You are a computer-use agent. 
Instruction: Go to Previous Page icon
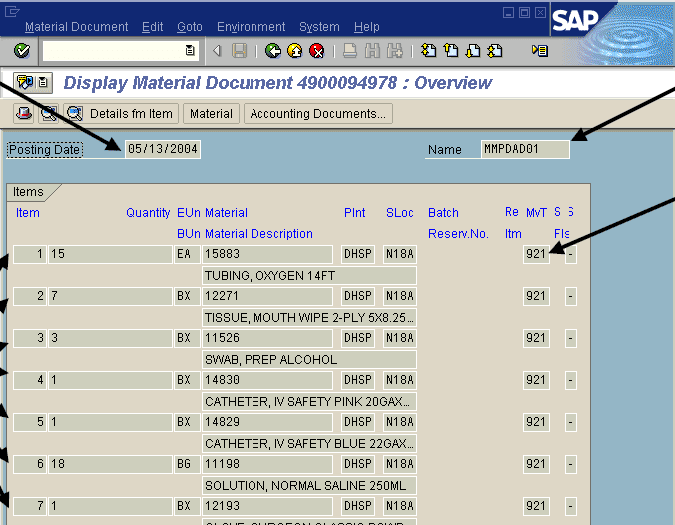(451, 51)
